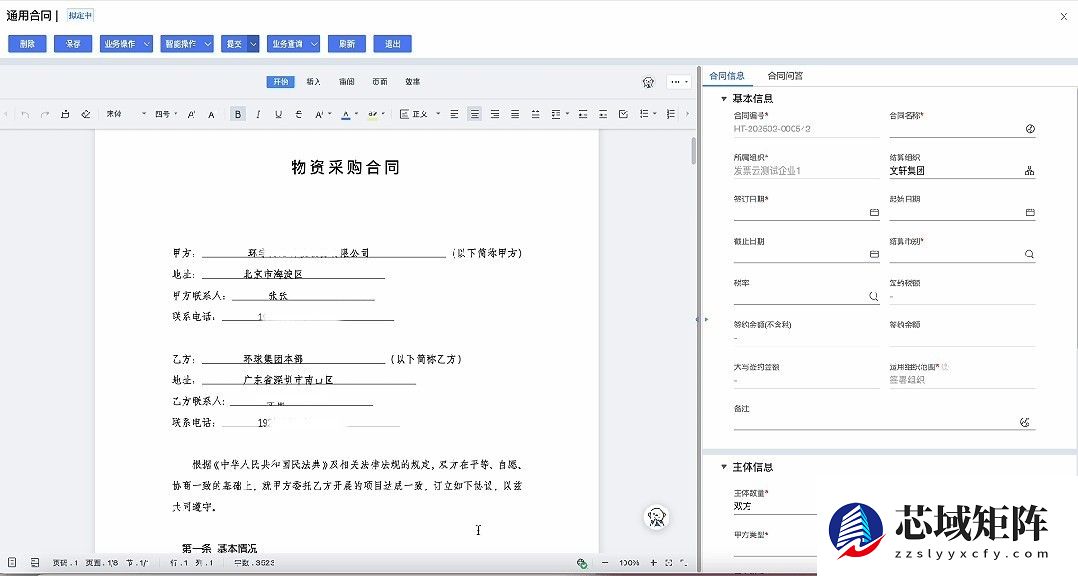Screen dimensions: 1078x576
Task: Click the 保存 button
Action: pyautogui.click(x=72, y=43)
